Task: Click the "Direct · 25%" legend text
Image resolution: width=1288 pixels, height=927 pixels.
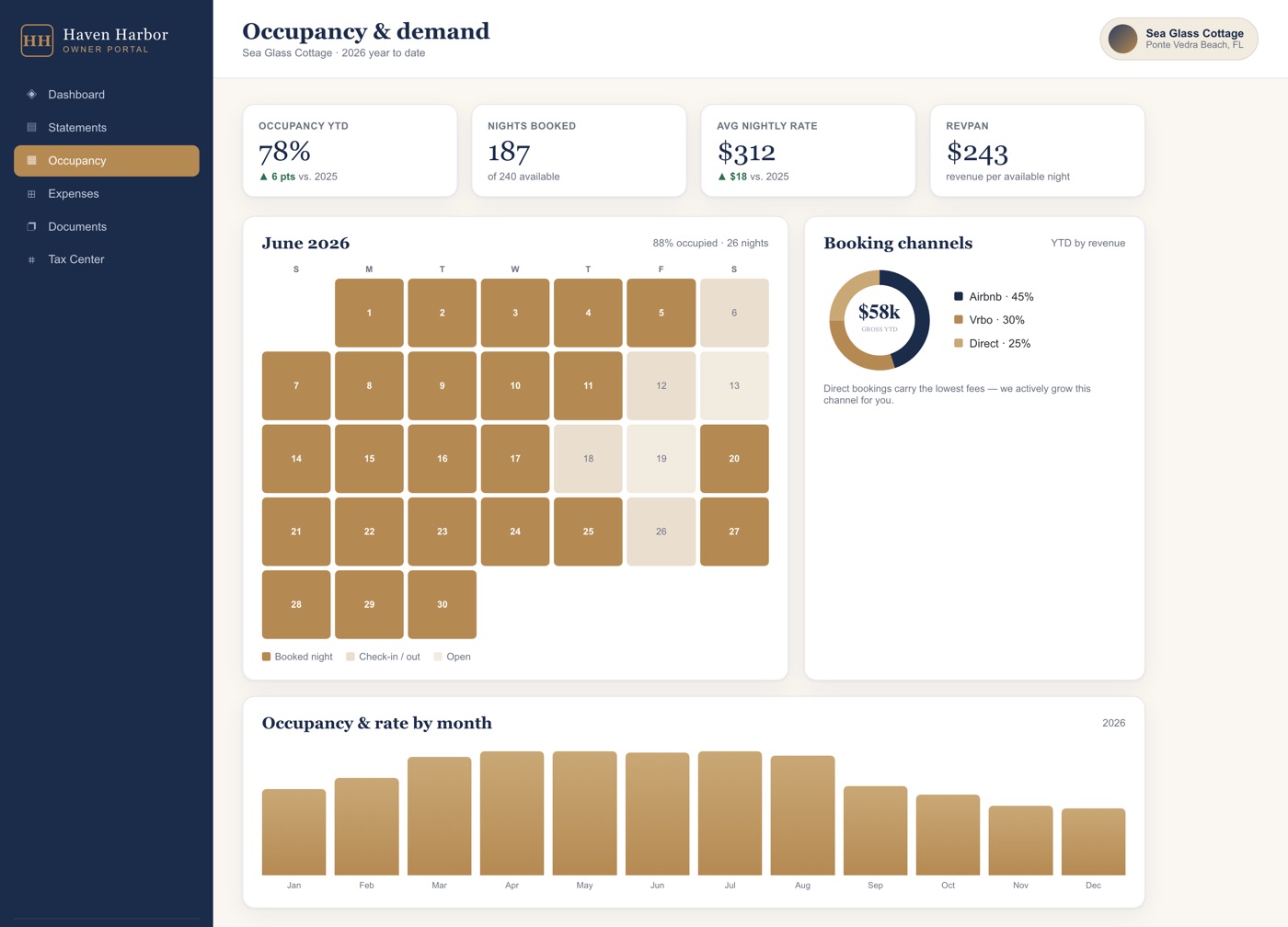Action: click(999, 344)
